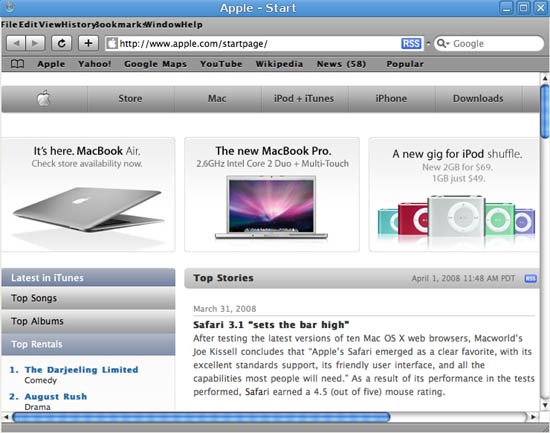Open the Window menu
This screenshot has width=550, height=433.
point(162,25)
